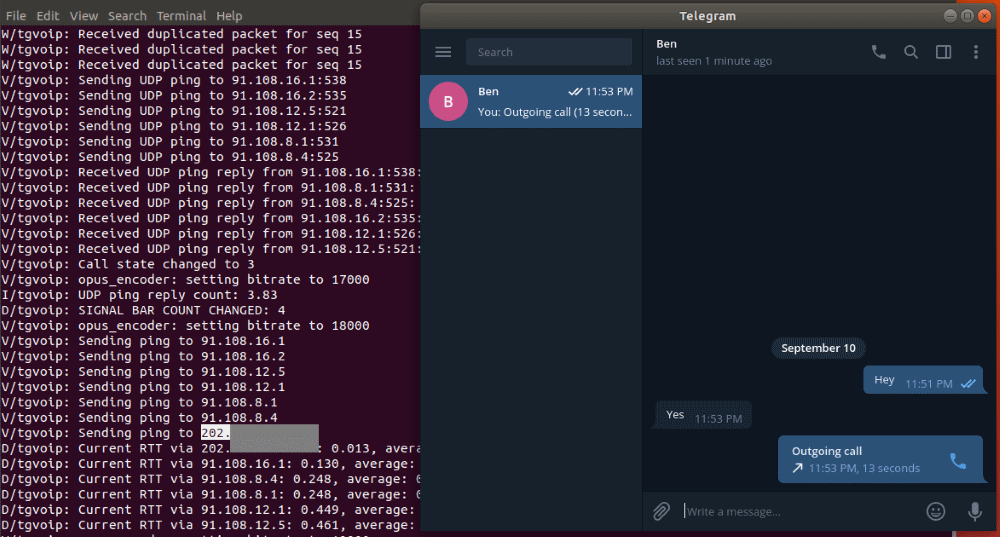Open the terminal Search menu

pyautogui.click(x=127, y=16)
